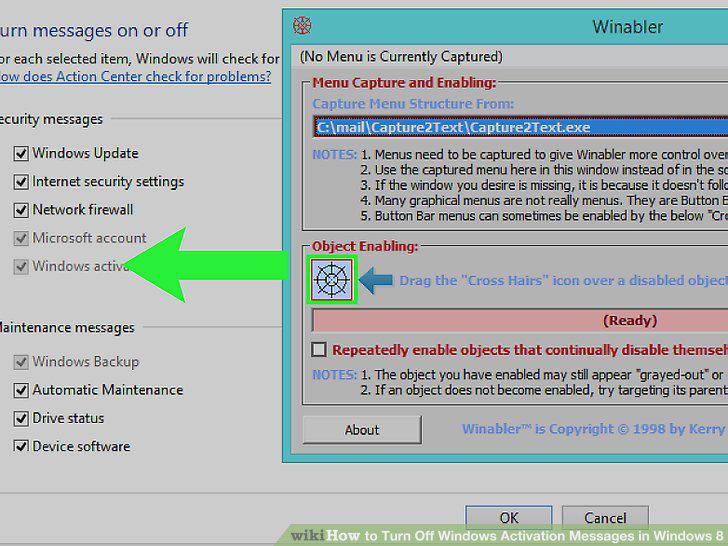The image size is (728, 546).
Task: Click grayed Windows activation checkbox
Action: pos(21,266)
